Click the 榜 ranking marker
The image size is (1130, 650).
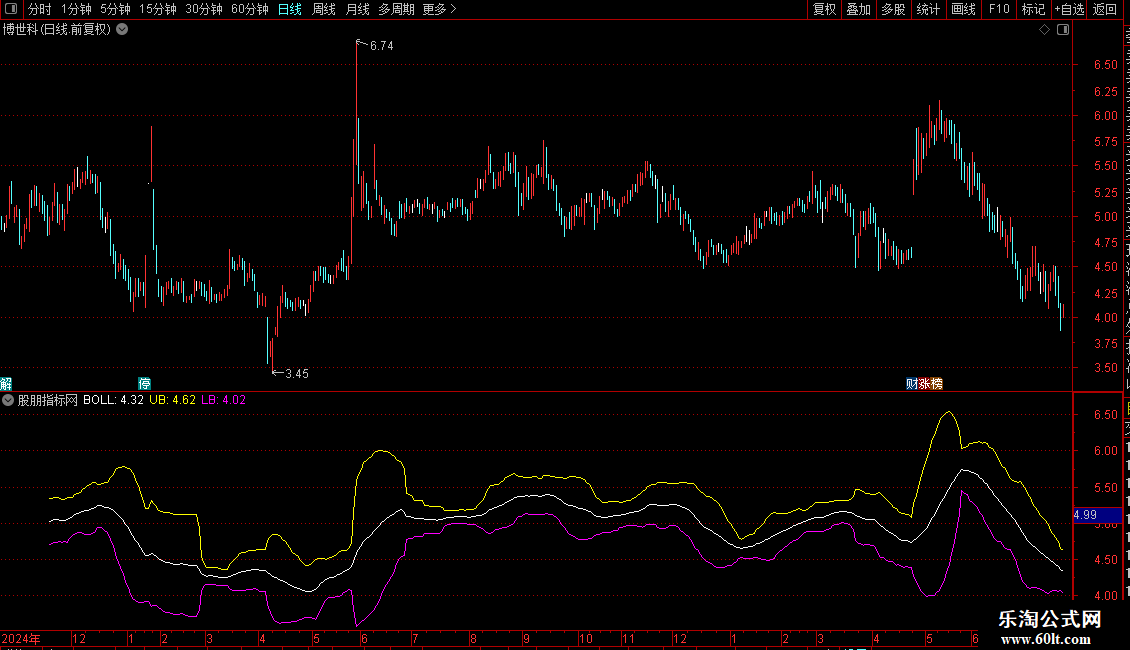click(936, 383)
